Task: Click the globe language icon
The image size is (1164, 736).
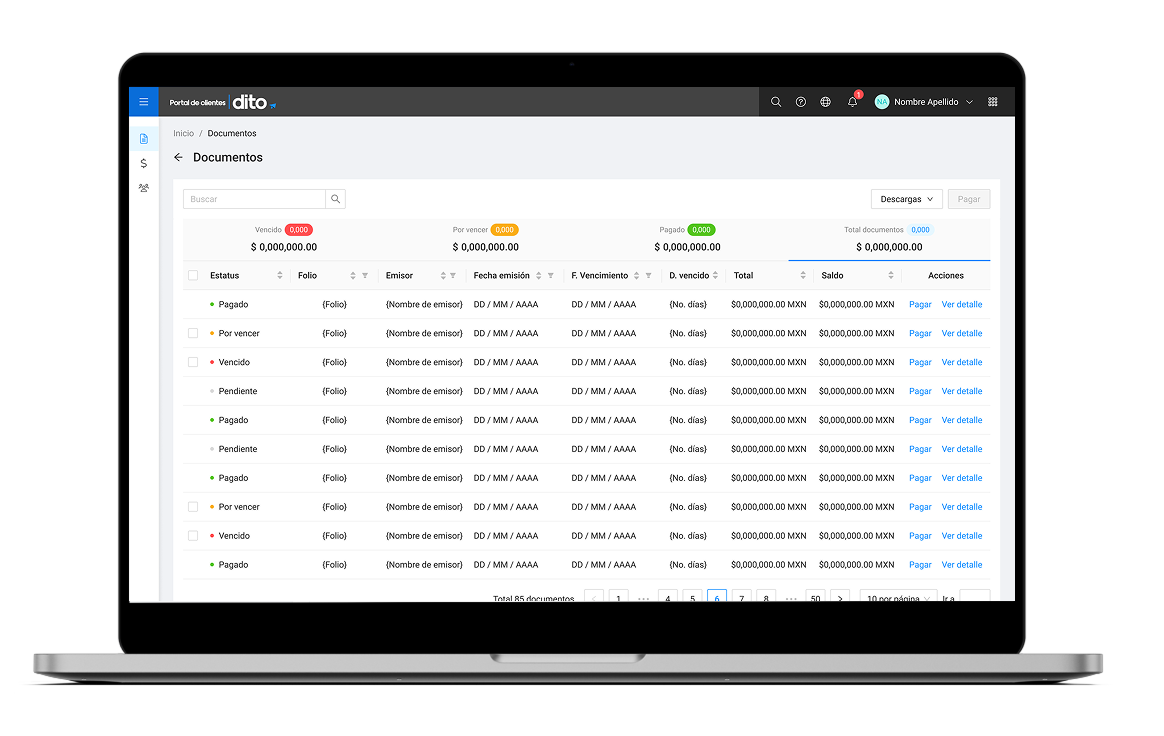Action: coord(825,102)
